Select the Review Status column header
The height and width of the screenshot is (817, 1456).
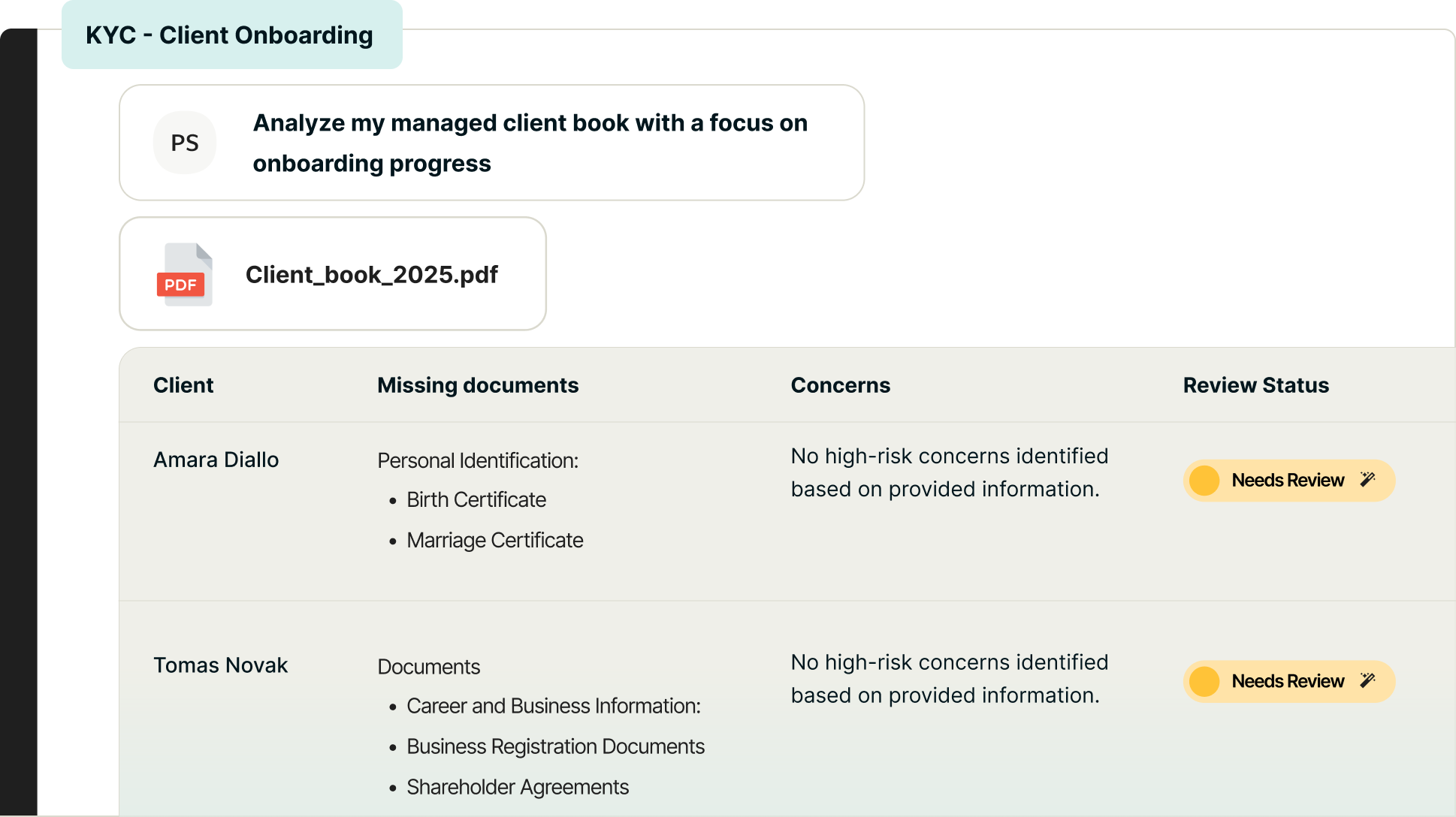coord(1255,384)
